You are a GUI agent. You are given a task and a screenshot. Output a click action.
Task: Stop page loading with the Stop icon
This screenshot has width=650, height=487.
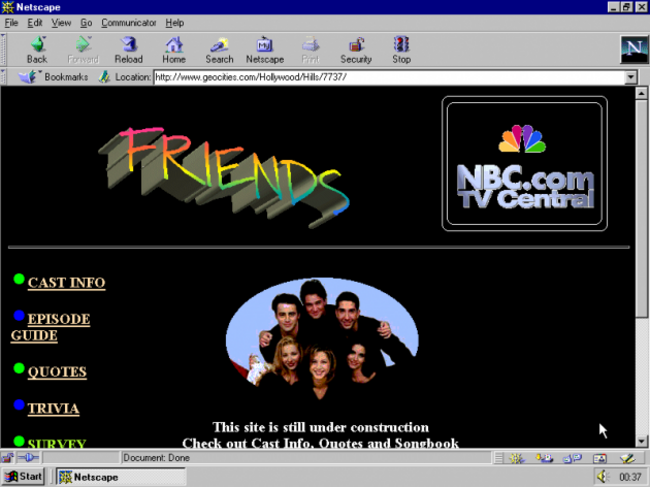coord(401,50)
